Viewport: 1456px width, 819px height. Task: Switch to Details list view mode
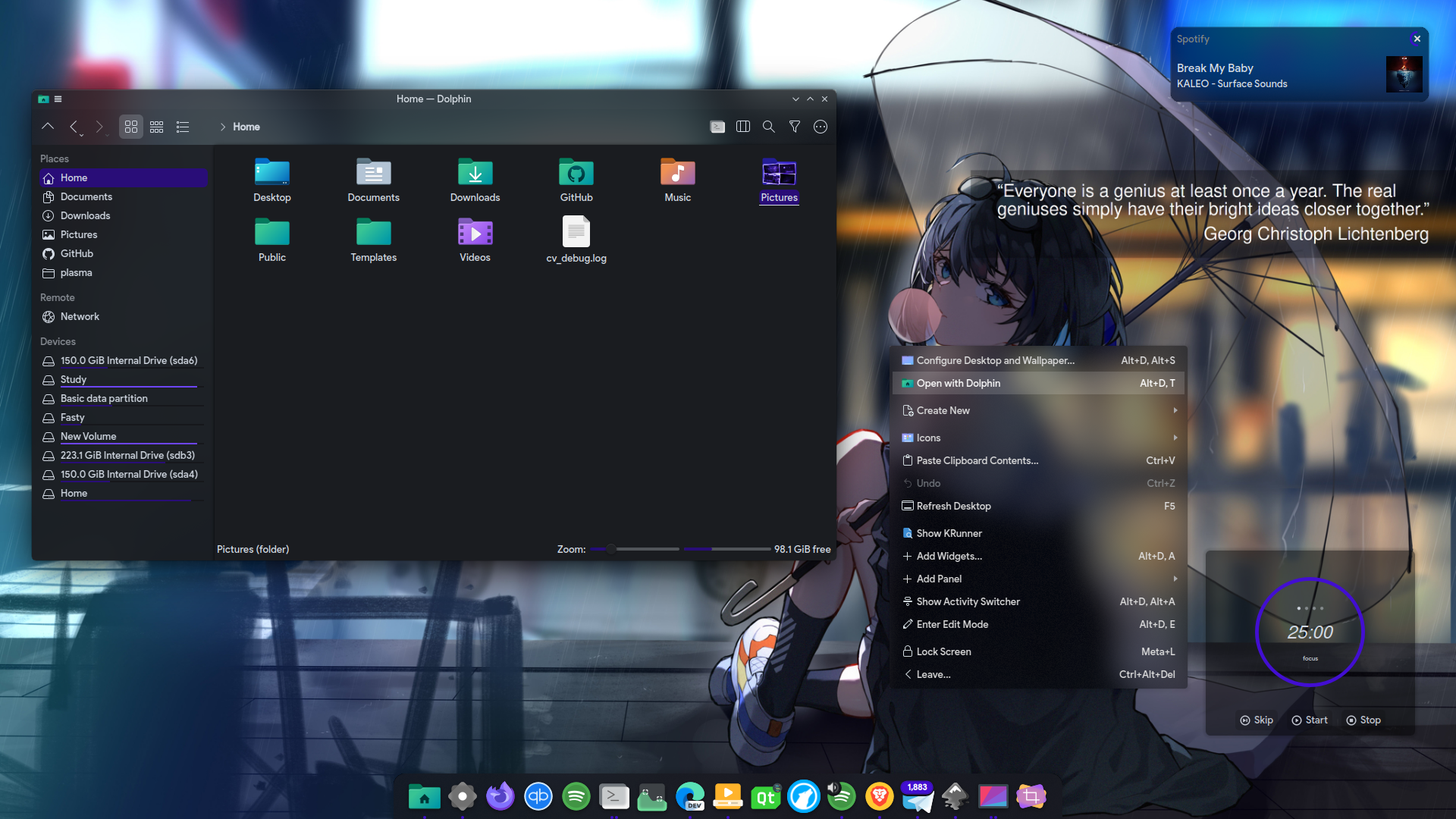click(183, 127)
